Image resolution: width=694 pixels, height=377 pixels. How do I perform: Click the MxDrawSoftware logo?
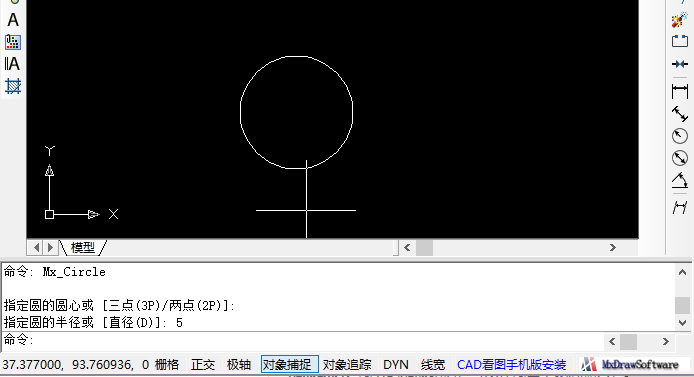[x=629, y=365]
